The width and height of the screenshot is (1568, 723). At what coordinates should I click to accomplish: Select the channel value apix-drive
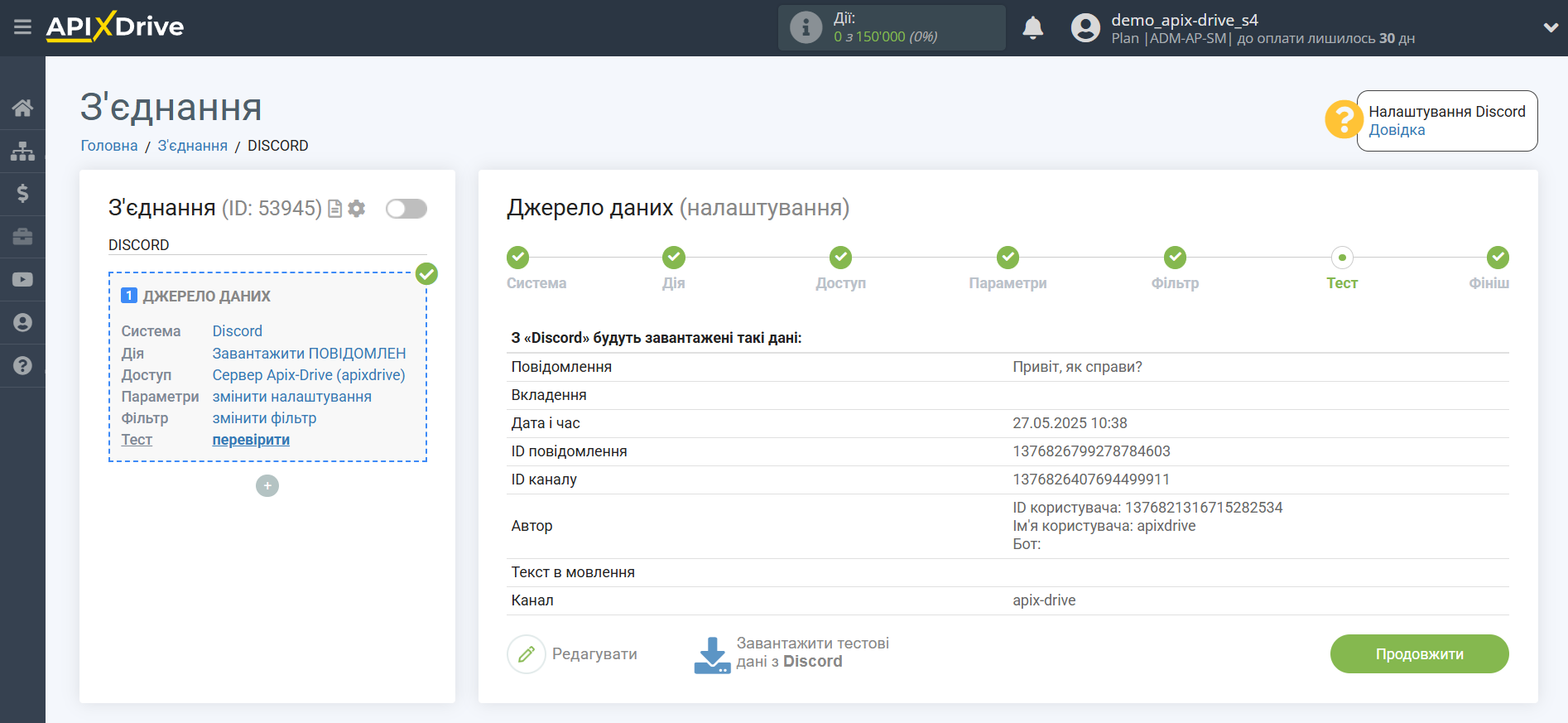(x=1044, y=600)
